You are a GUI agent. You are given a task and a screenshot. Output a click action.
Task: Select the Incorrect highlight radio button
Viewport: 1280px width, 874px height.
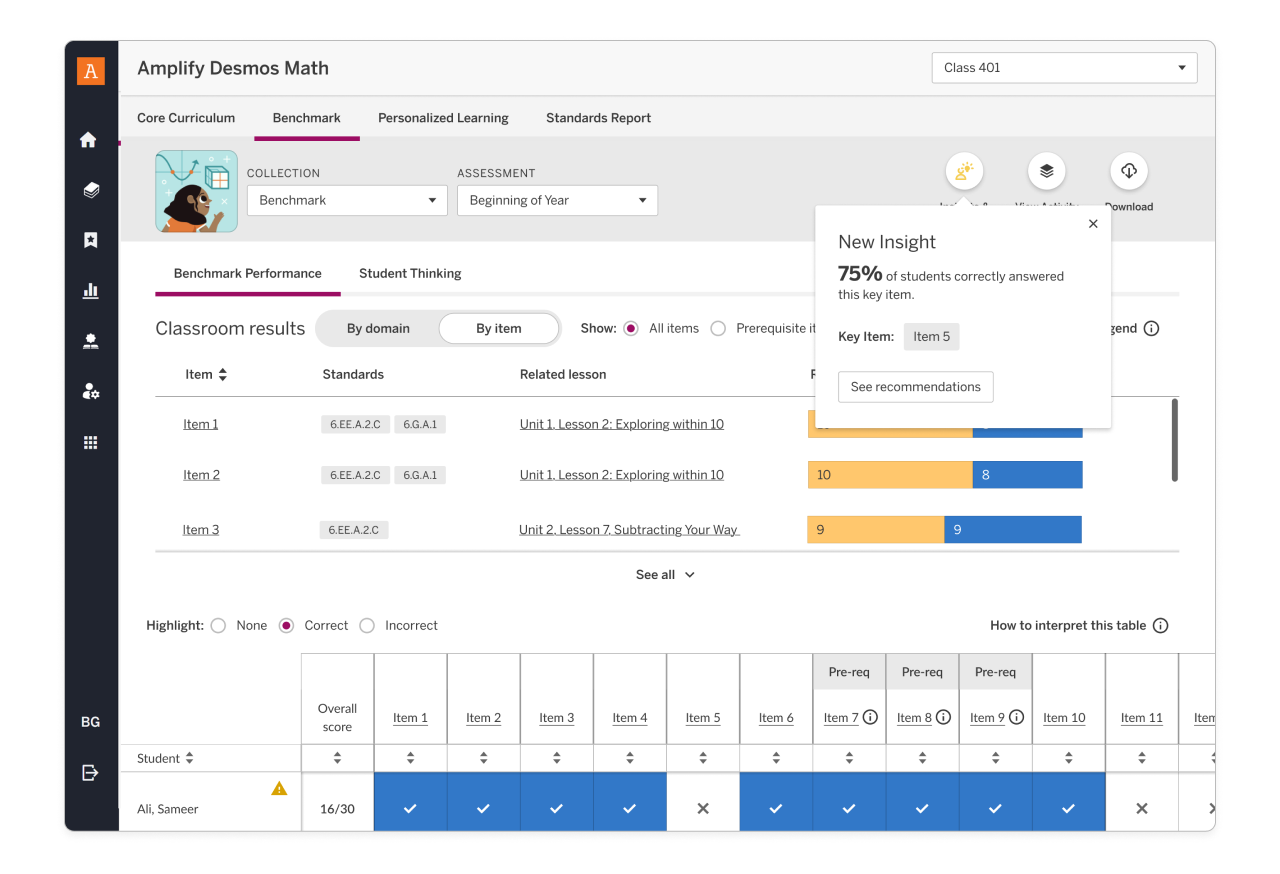coord(367,626)
